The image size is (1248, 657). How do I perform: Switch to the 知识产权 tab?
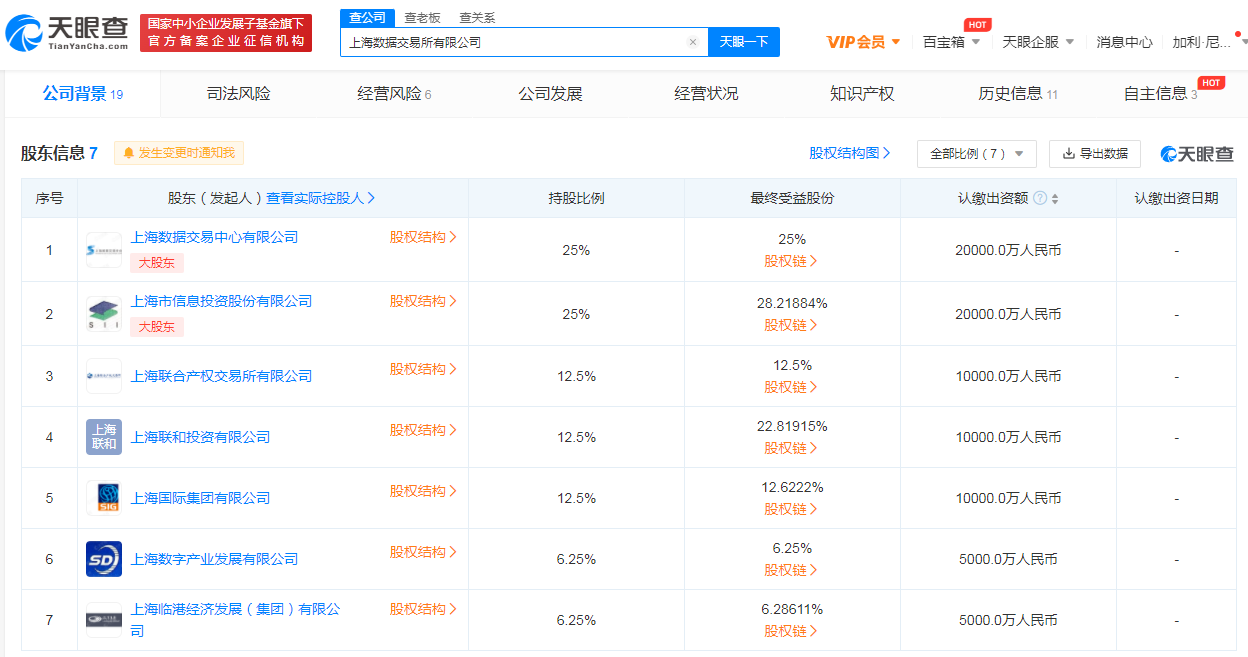861,94
